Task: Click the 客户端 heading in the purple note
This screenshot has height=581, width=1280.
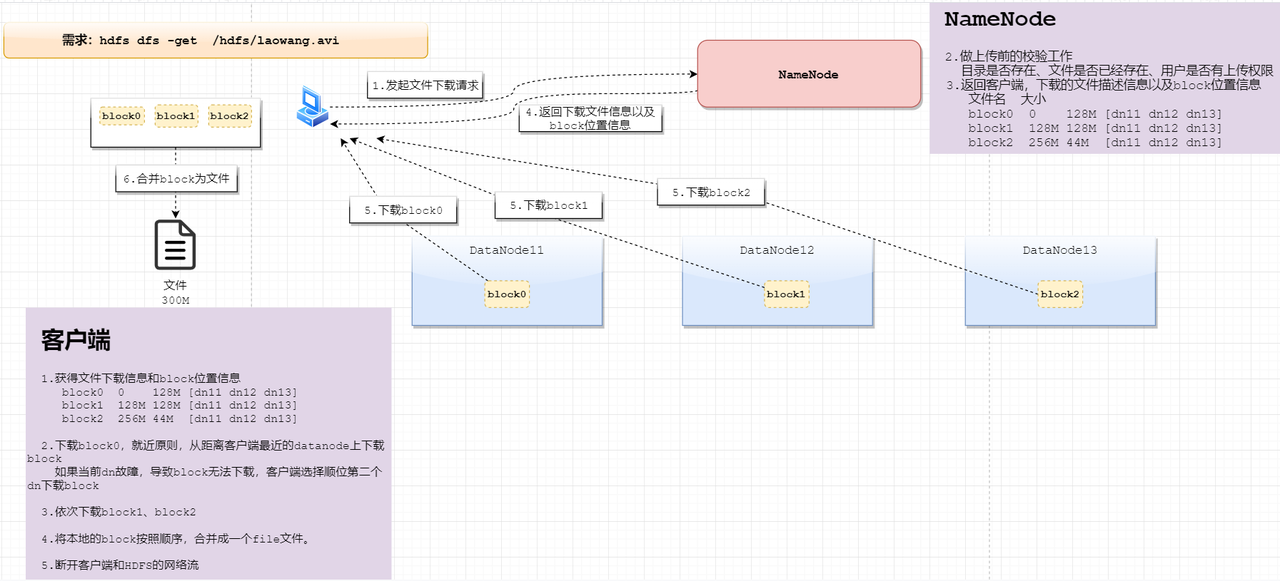Action: 76,340
